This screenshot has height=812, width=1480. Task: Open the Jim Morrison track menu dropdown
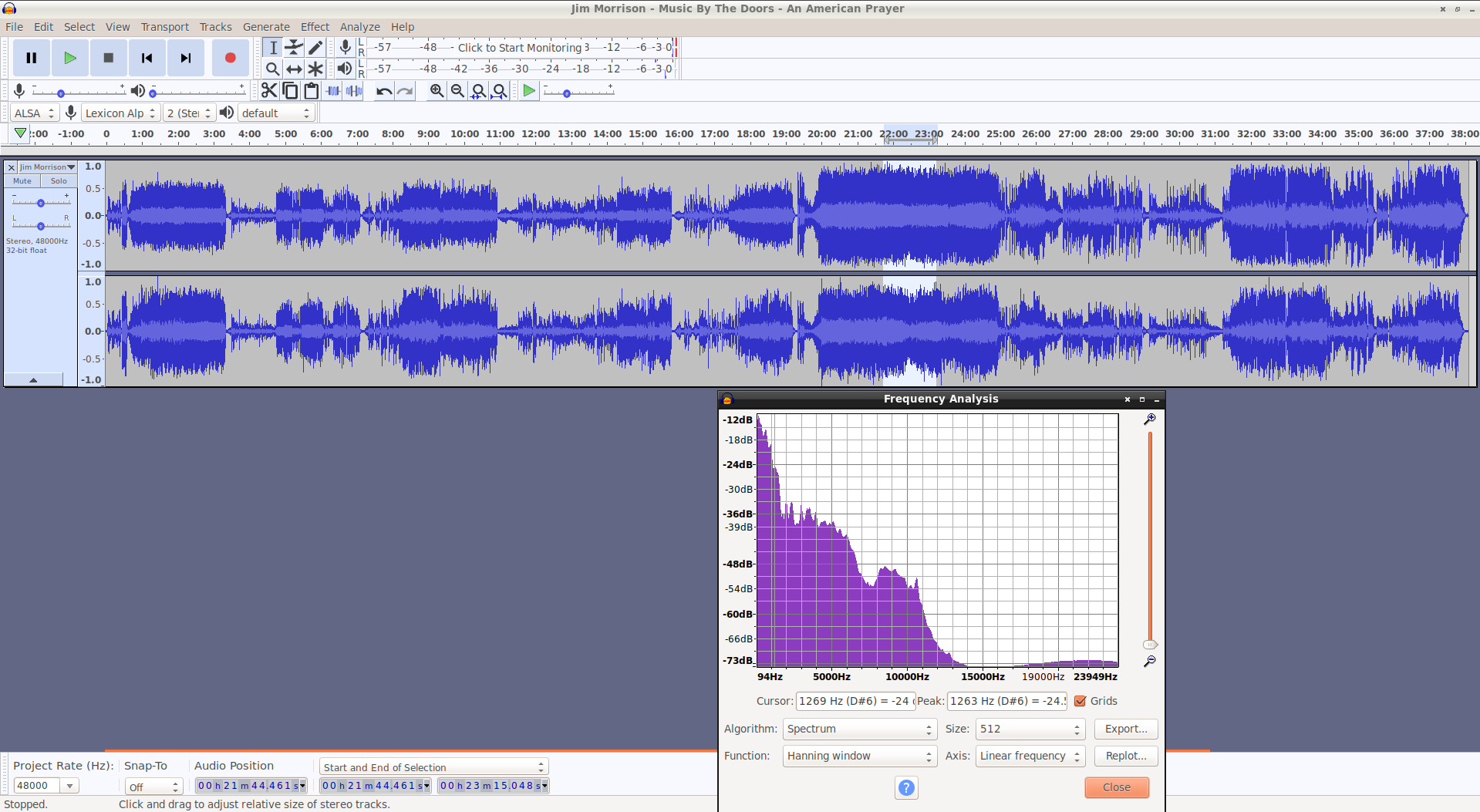(47, 167)
